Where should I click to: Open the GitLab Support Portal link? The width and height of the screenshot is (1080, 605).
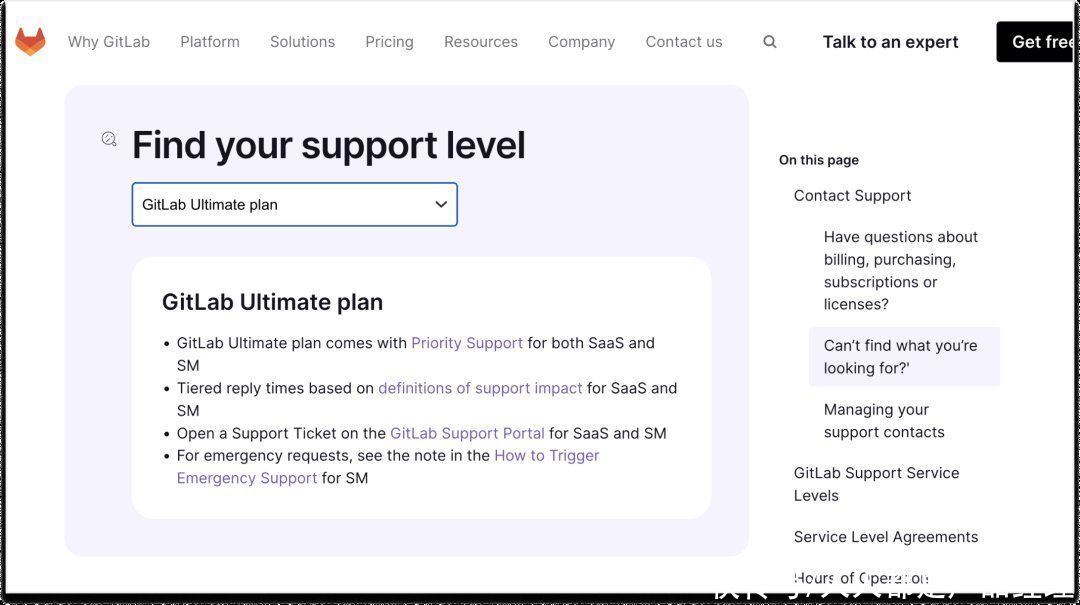tap(467, 433)
